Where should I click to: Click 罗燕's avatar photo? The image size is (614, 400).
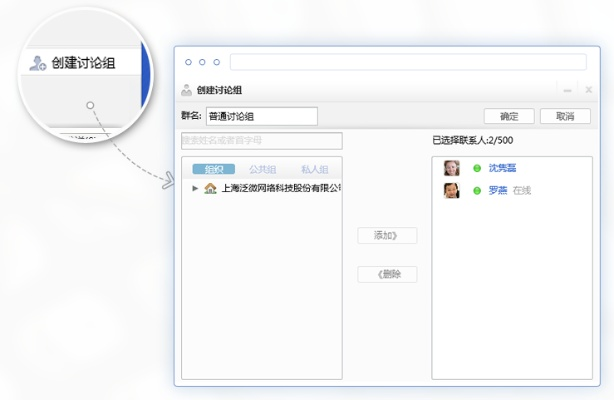click(452, 190)
